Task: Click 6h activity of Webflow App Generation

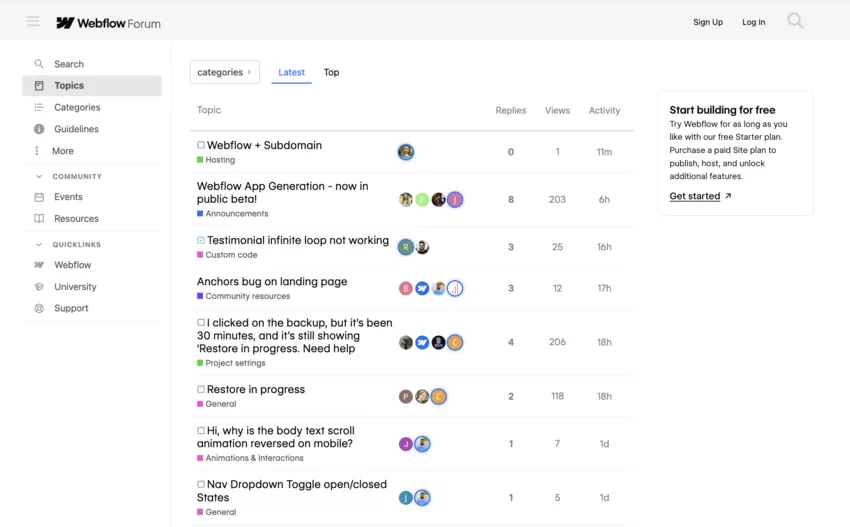Action: tap(604, 200)
